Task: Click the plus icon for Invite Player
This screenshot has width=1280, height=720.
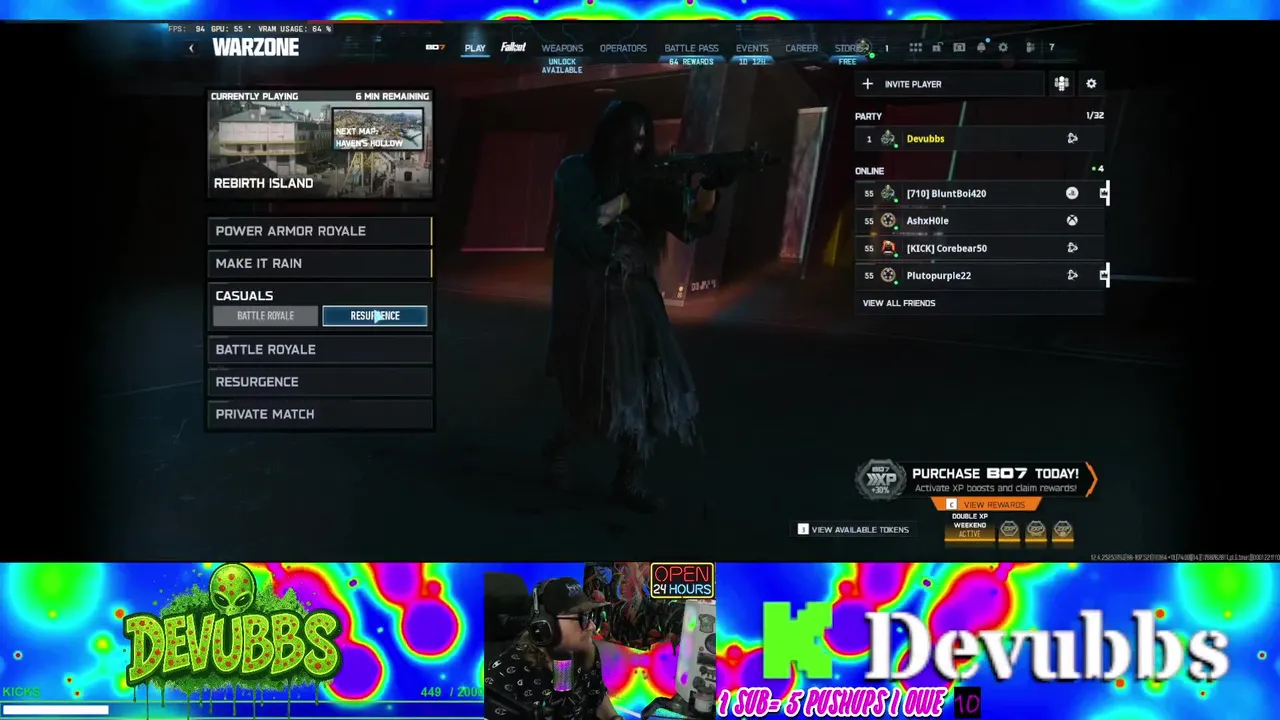Action: [868, 84]
